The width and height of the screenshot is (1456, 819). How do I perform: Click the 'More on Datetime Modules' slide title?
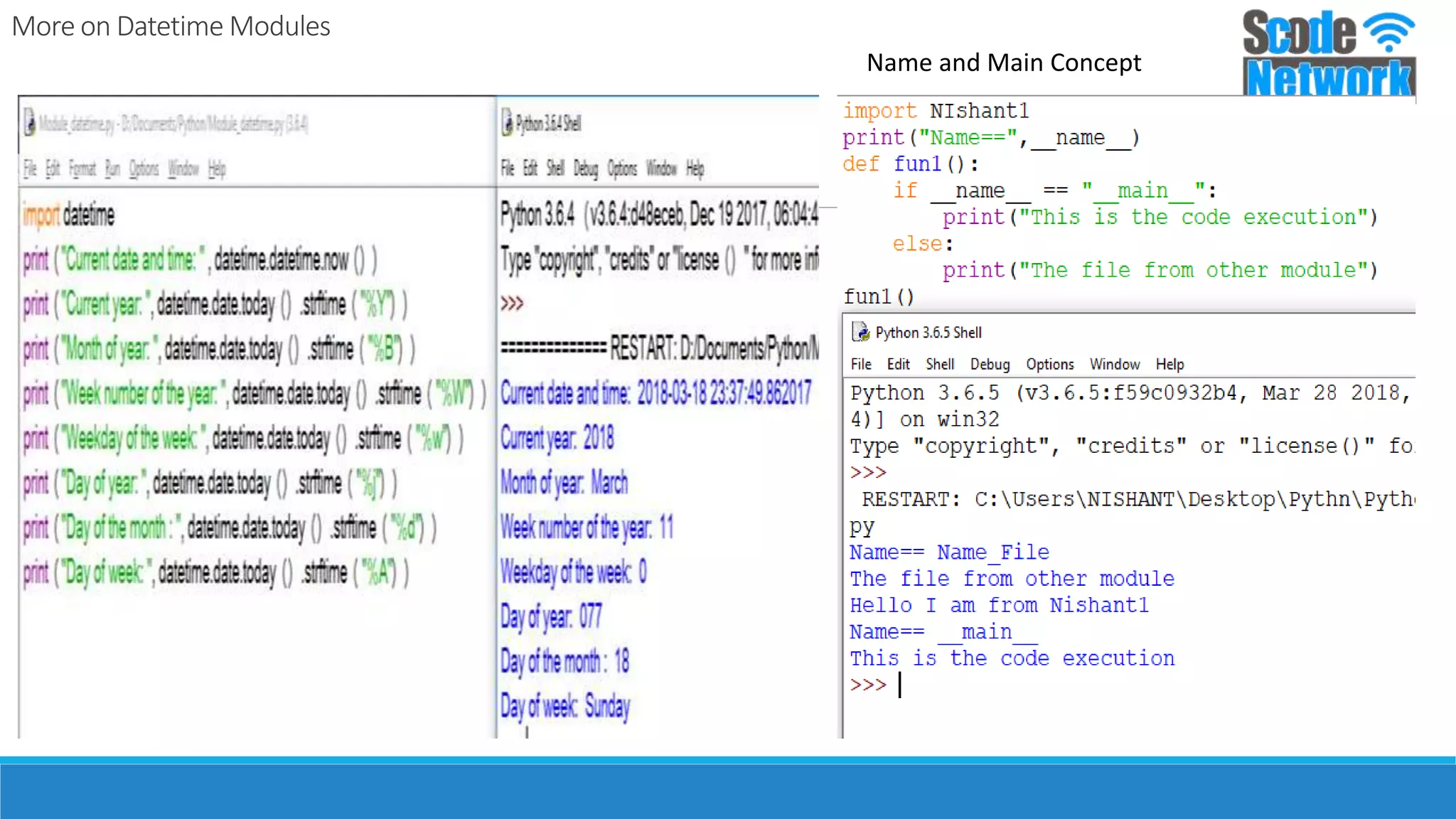pyautogui.click(x=171, y=26)
